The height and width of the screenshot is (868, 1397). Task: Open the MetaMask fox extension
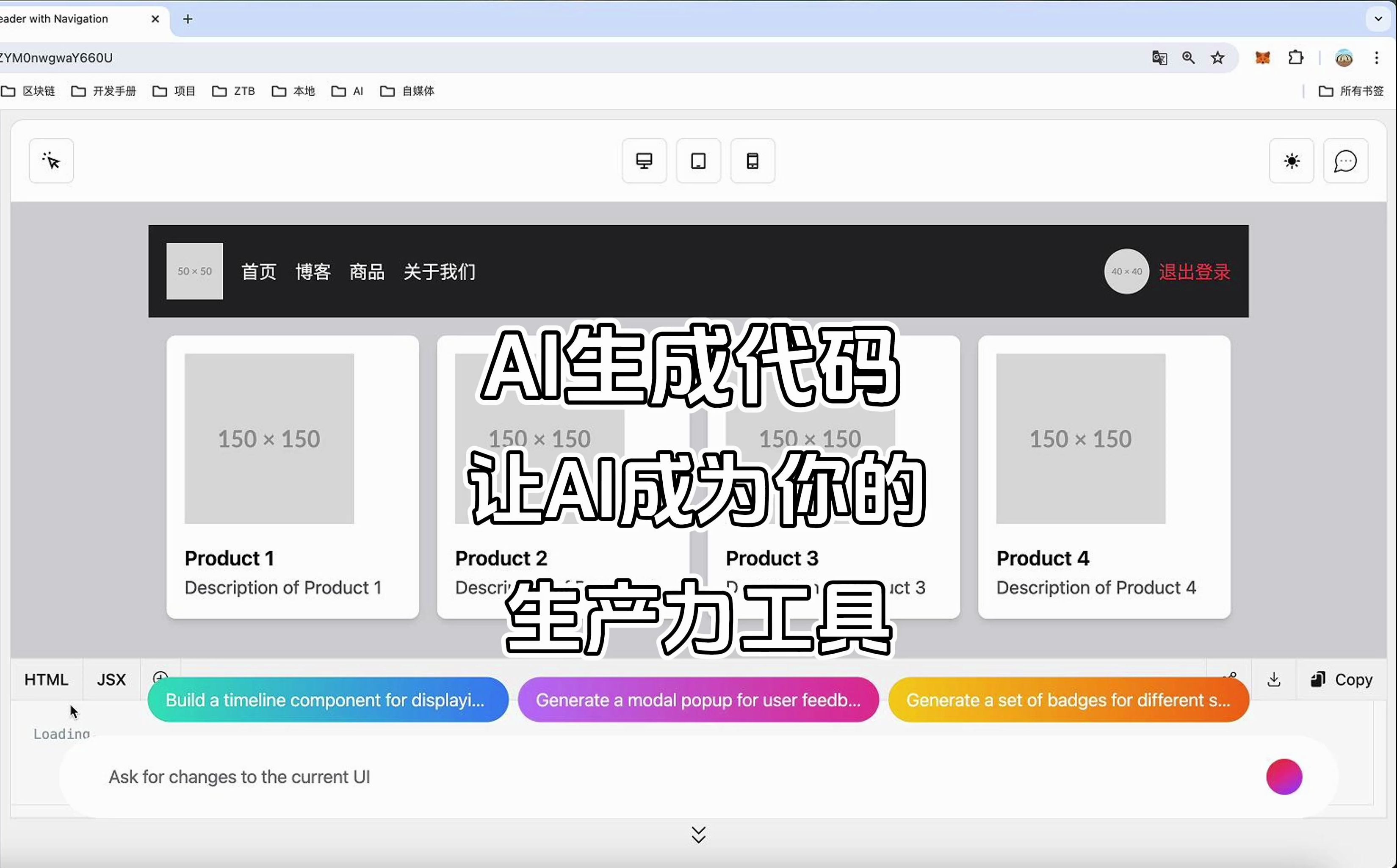point(1263,58)
